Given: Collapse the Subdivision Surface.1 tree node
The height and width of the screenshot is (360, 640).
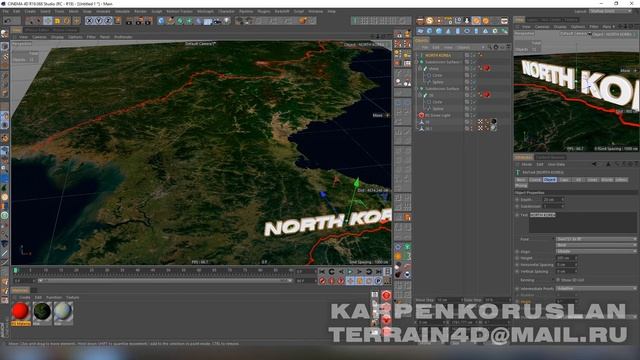Looking at the screenshot, I should click(x=417, y=62).
